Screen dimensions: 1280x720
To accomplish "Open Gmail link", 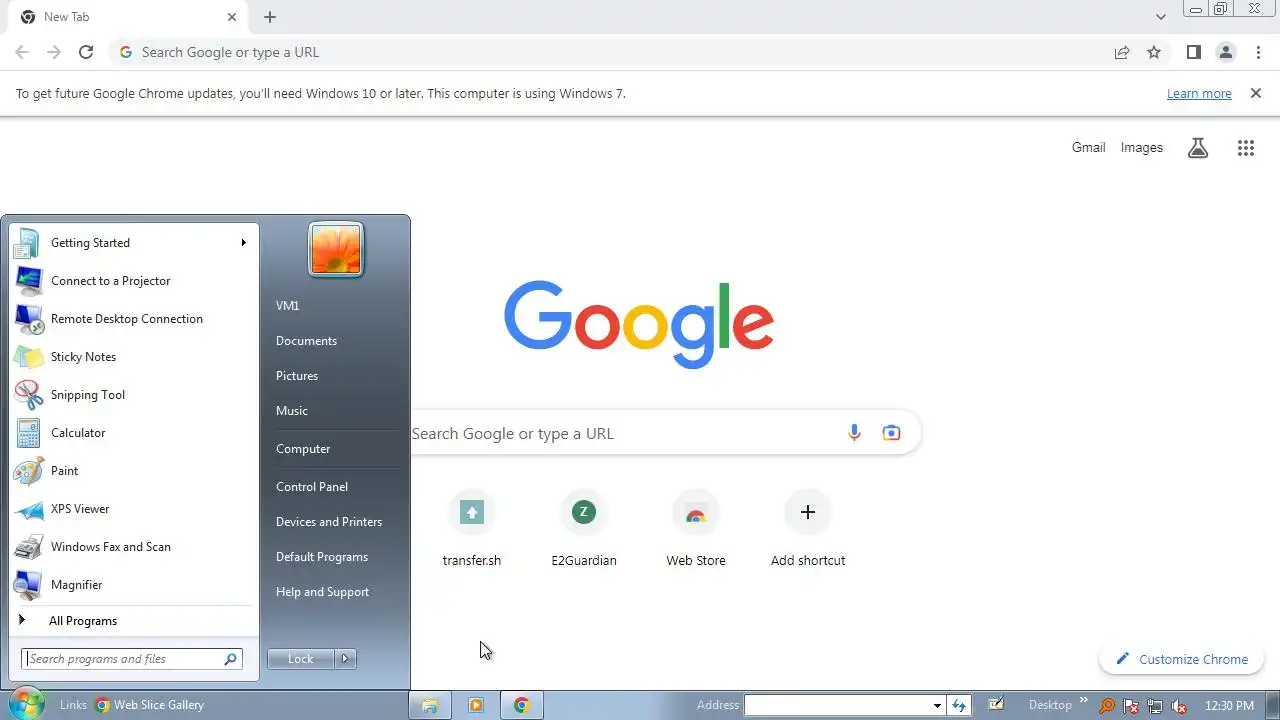I will coord(1088,148).
